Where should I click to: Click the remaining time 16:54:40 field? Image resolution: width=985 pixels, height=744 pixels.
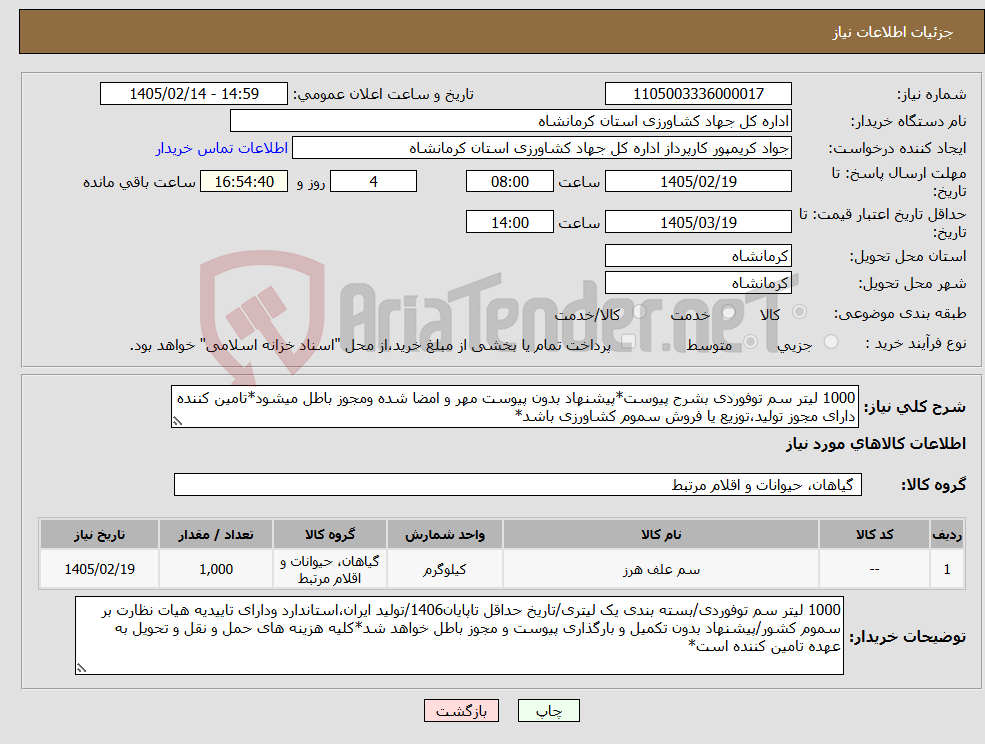pos(244,182)
